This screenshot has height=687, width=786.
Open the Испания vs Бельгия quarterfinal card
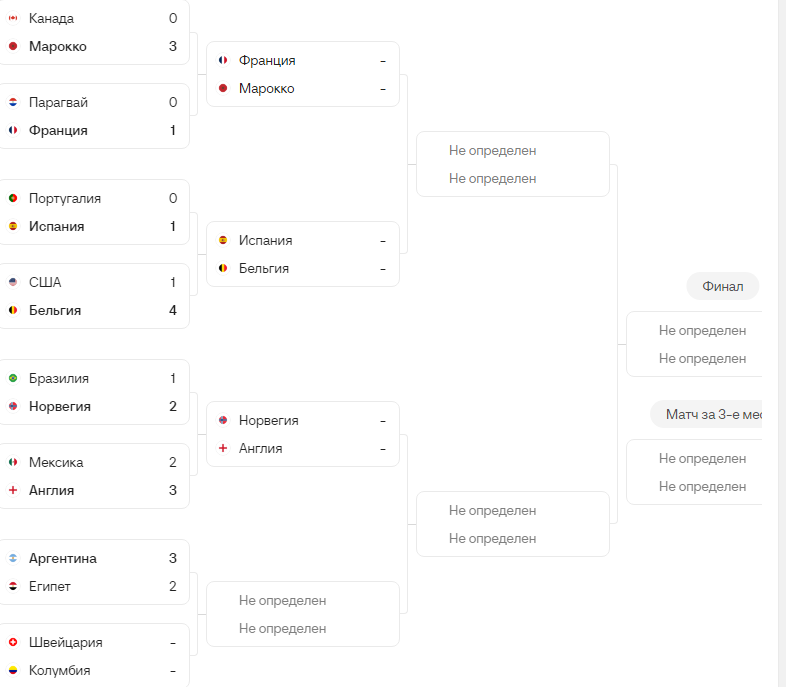303,254
